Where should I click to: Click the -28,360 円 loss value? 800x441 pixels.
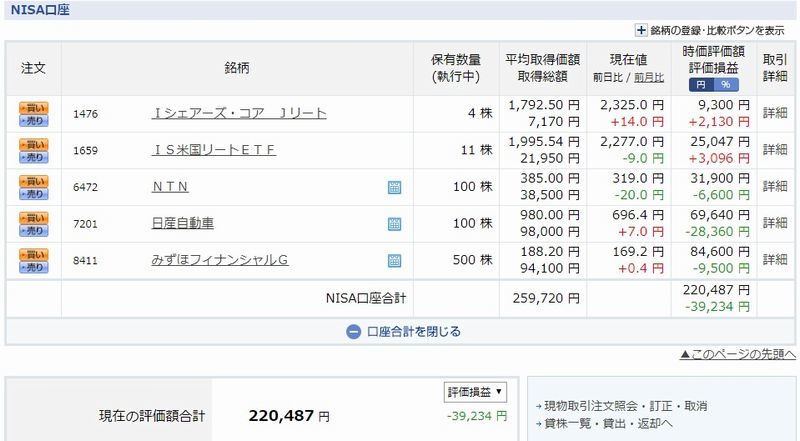pyautogui.click(x=717, y=232)
